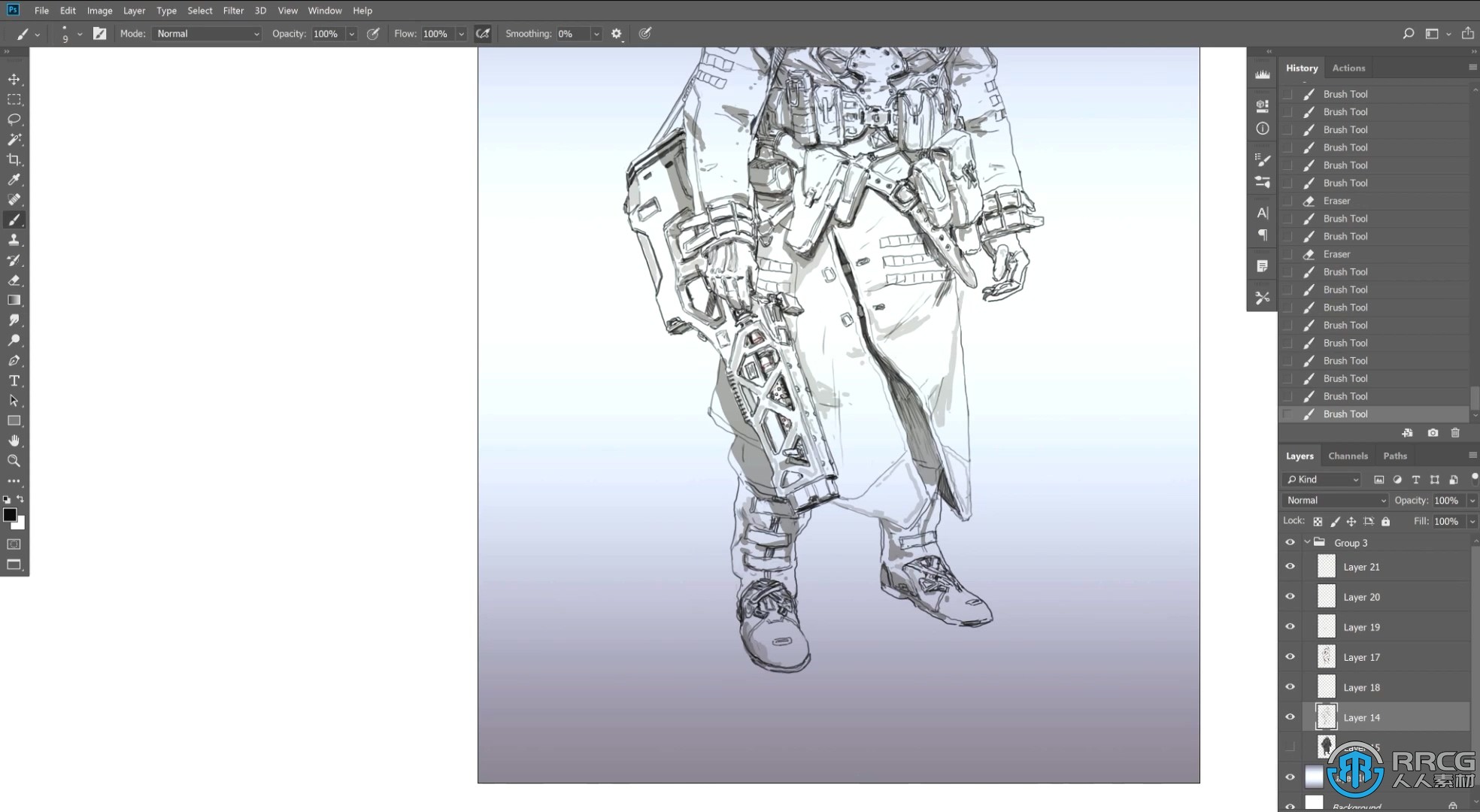Select the Zoom tool

pos(14,461)
